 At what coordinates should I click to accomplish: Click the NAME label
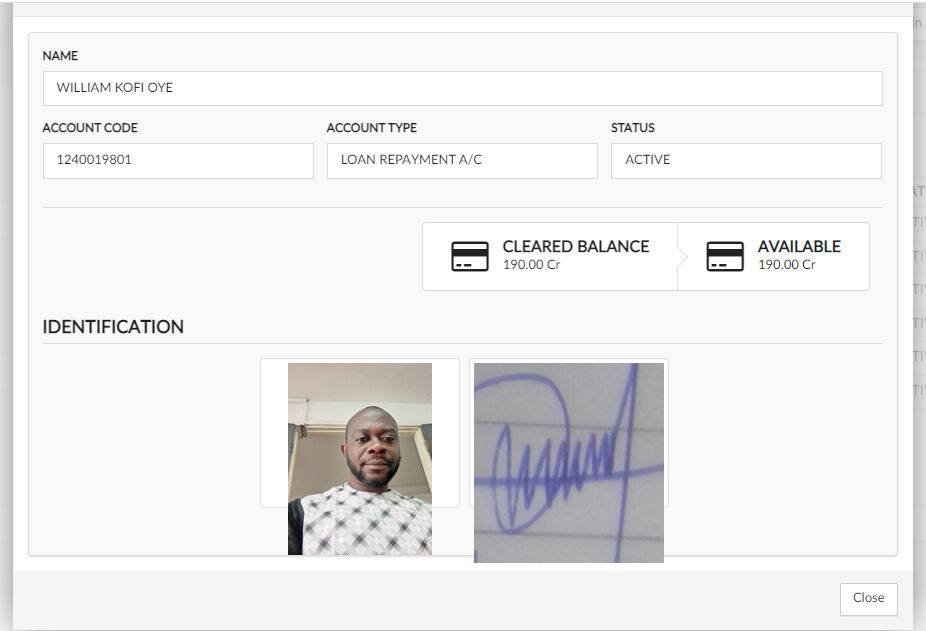[x=60, y=56]
